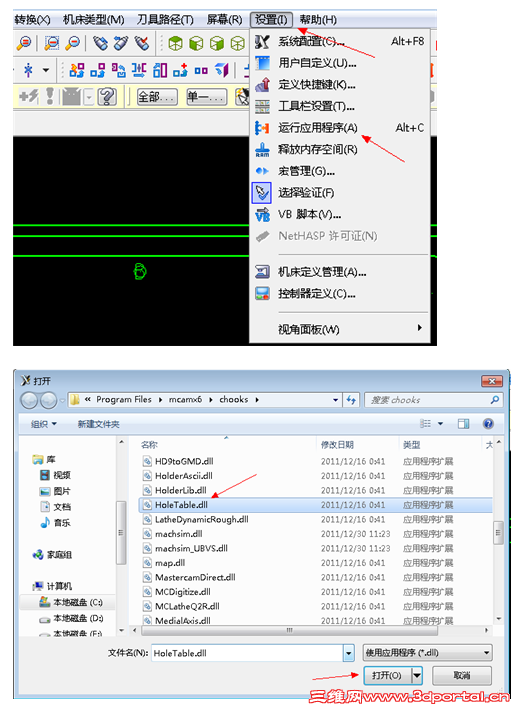Click the 工具栏设置 toolbar states icon
529x710 pixels.
click(262, 106)
